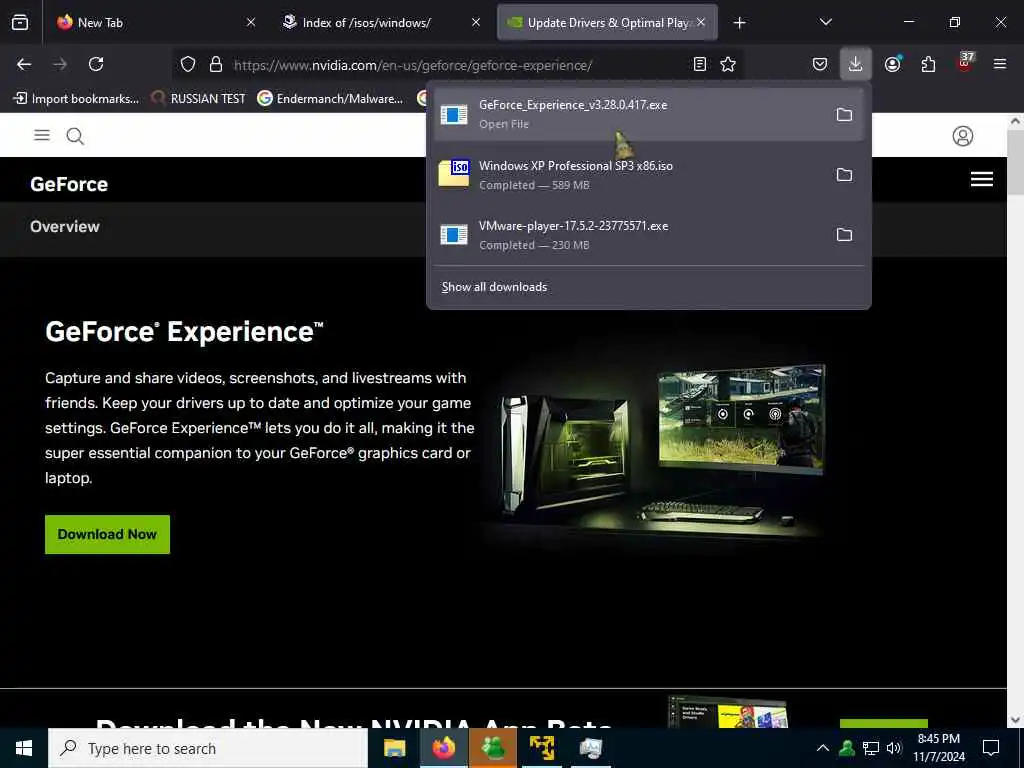Open File Explorer from taskbar
The image size is (1024, 768).
[x=394, y=748]
